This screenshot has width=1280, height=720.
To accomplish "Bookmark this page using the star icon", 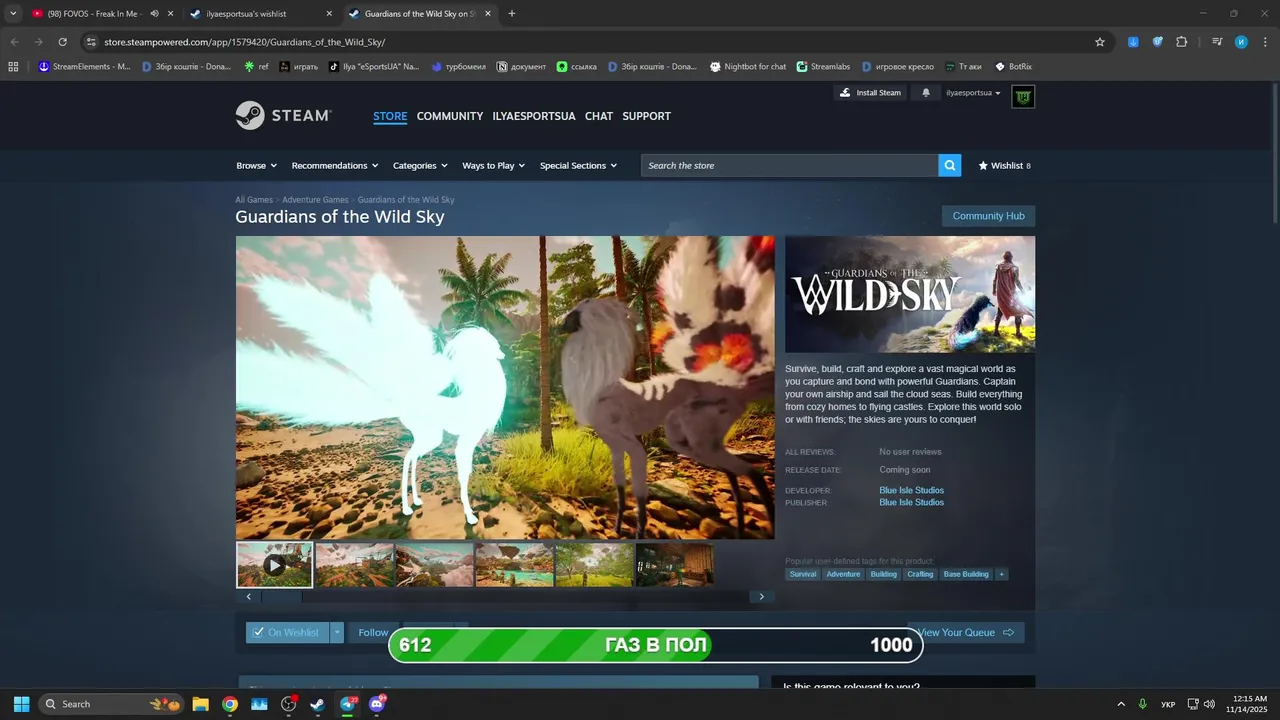I will (x=1100, y=42).
